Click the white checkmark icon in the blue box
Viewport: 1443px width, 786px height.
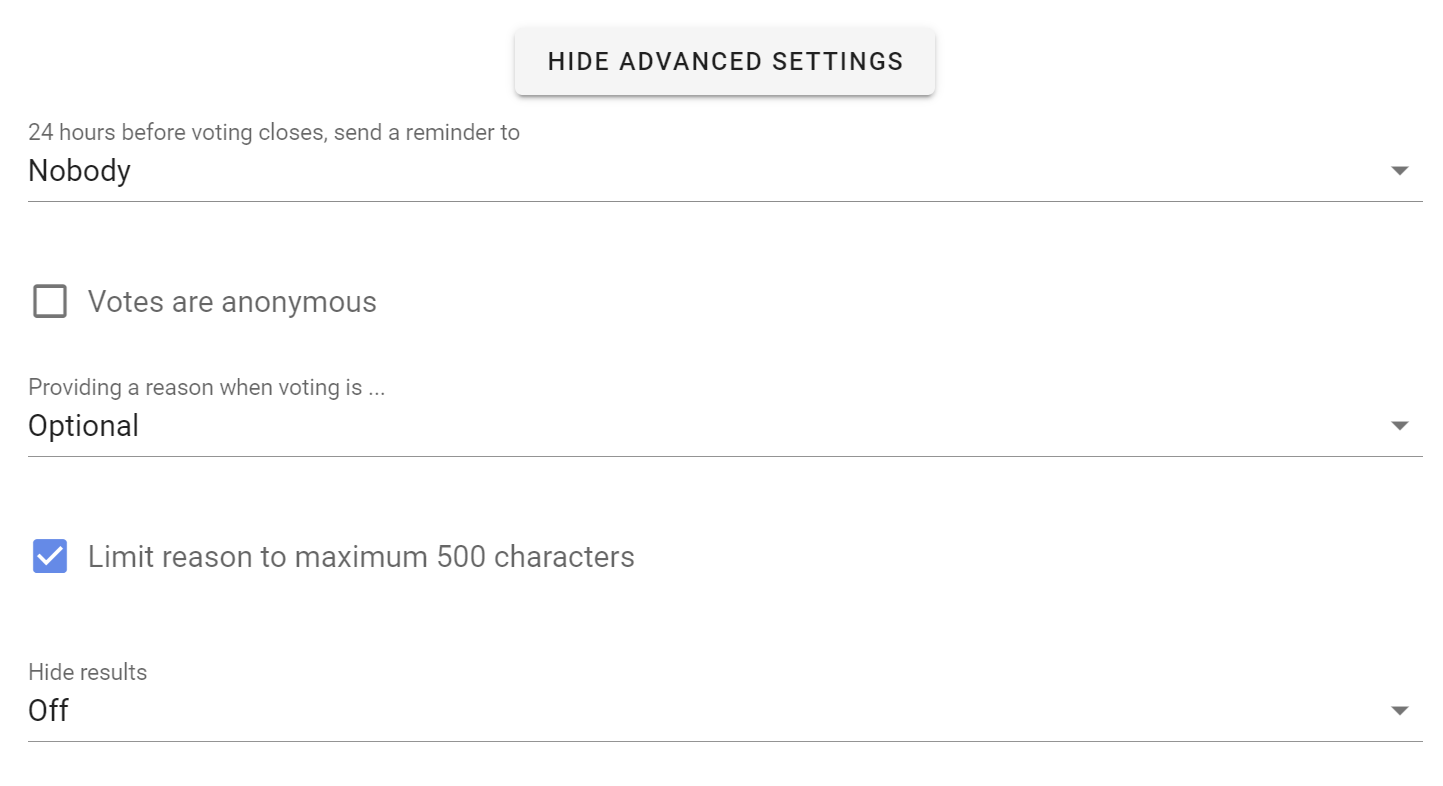pos(50,556)
